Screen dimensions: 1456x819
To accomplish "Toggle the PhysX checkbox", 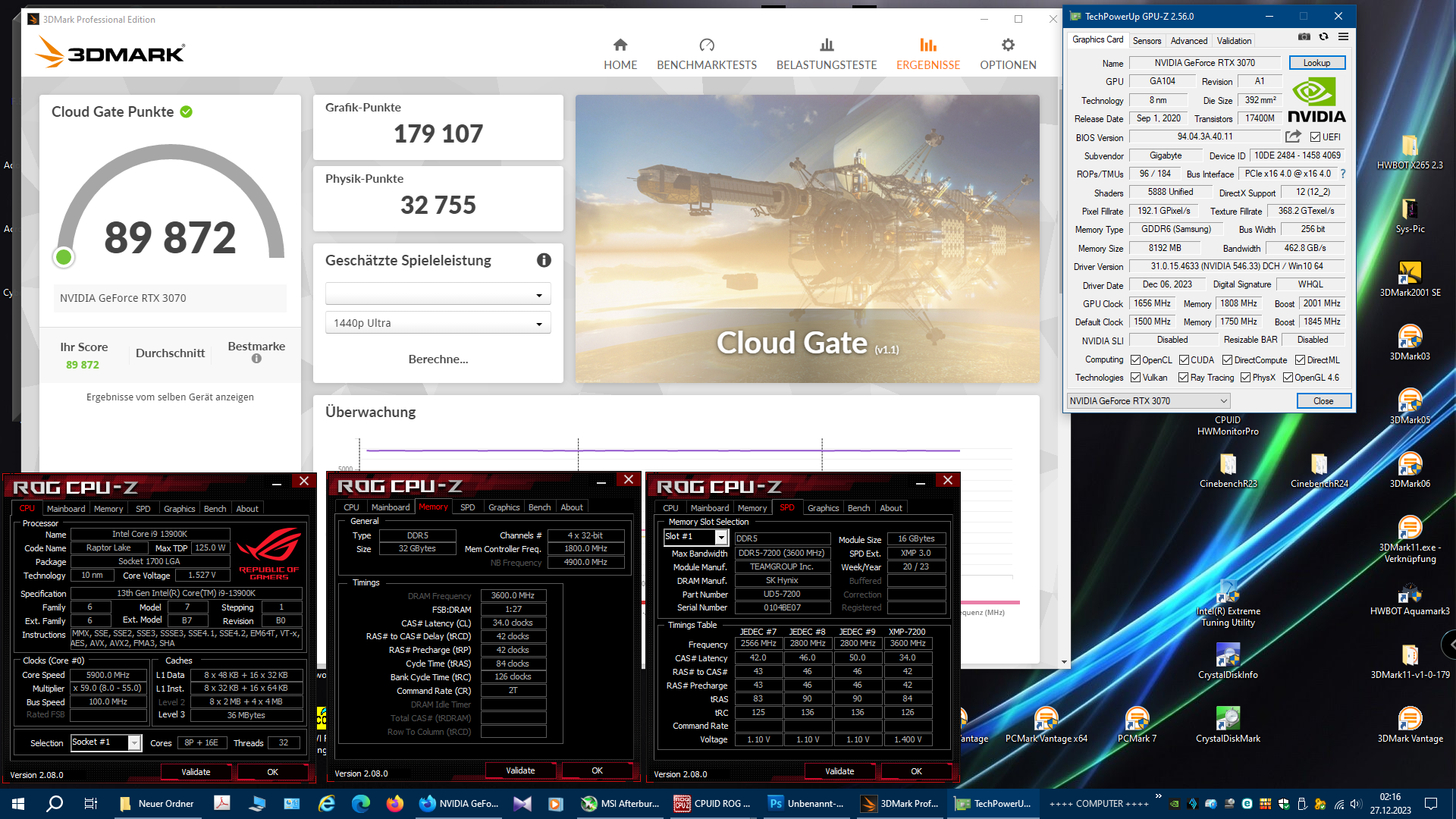I will pos(1245,378).
